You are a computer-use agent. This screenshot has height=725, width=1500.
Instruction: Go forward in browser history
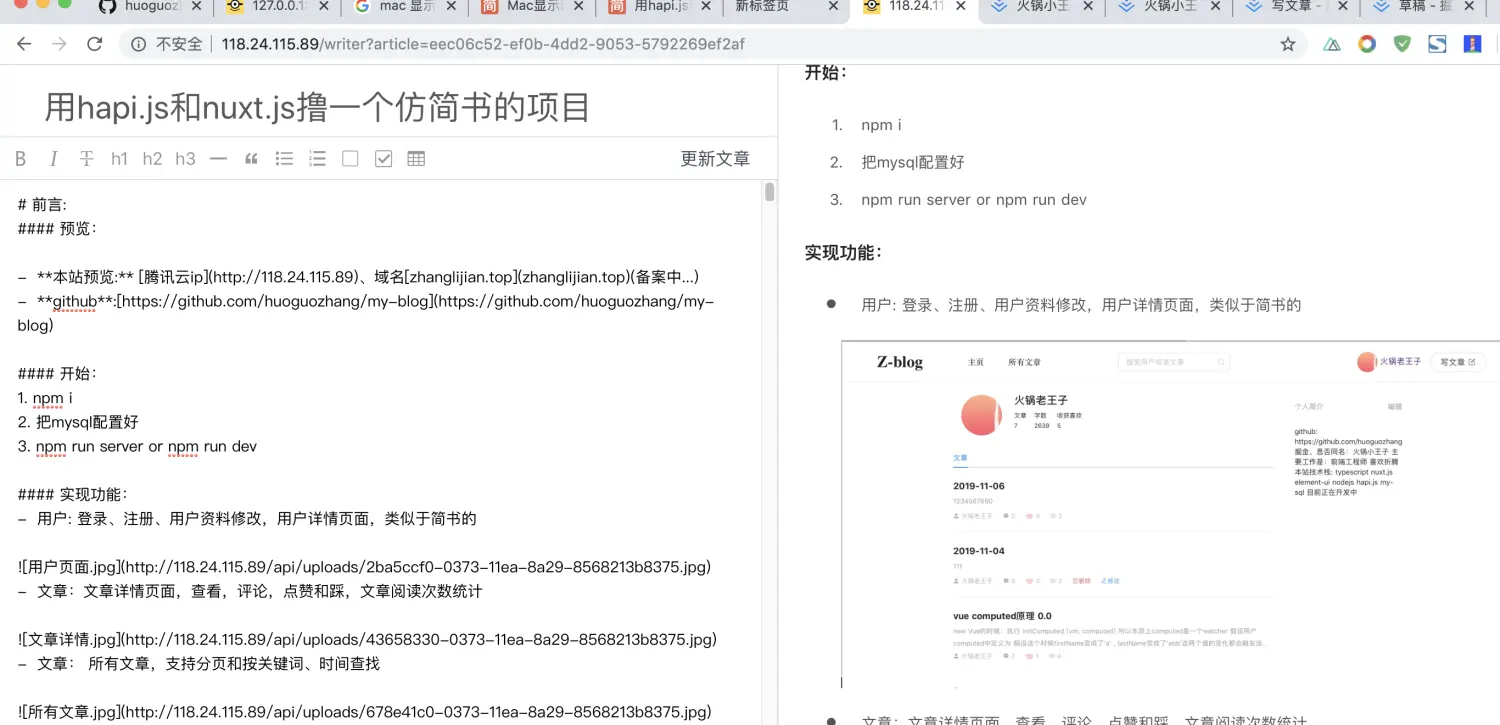pos(59,44)
